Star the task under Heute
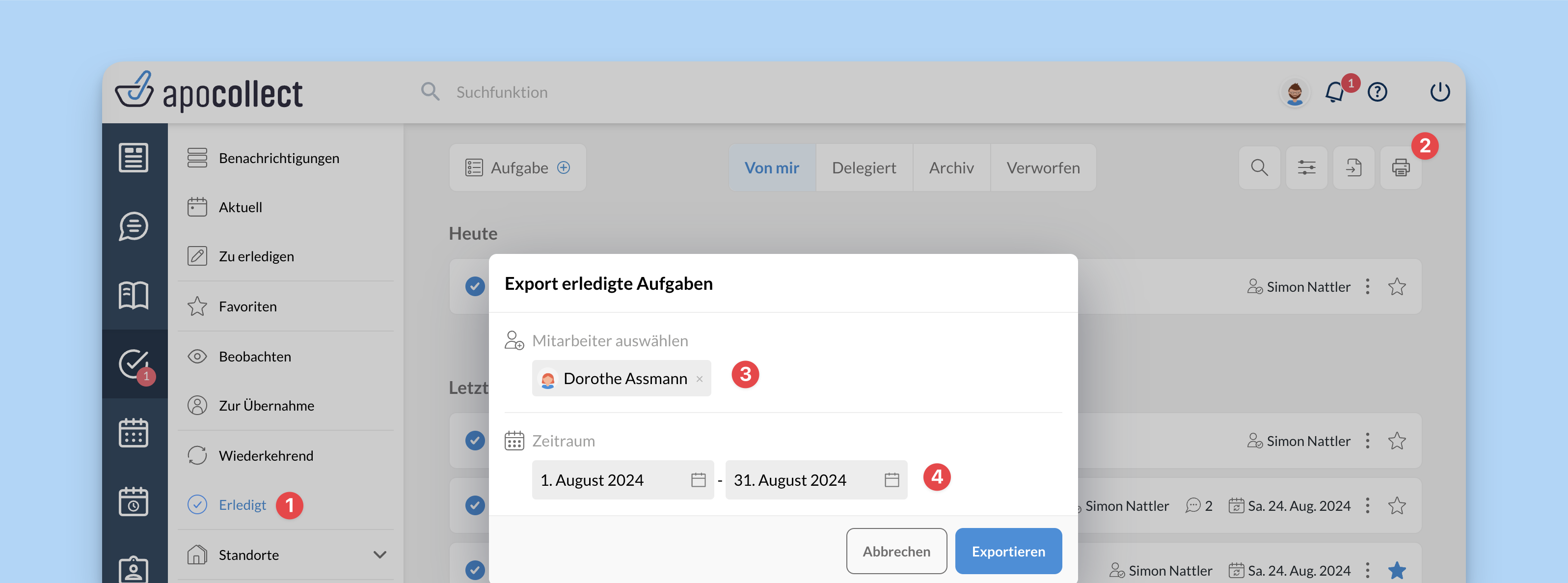This screenshot has height=583, width=1568. pyautogui.click(x=1397, y=286)
